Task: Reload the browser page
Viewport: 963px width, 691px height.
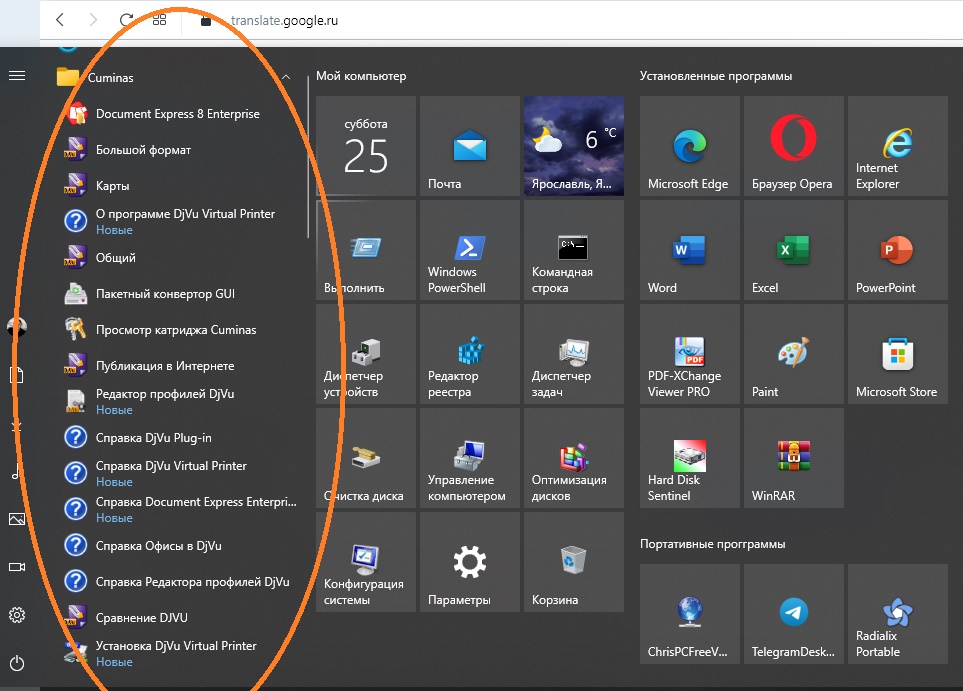Action: 126,20
